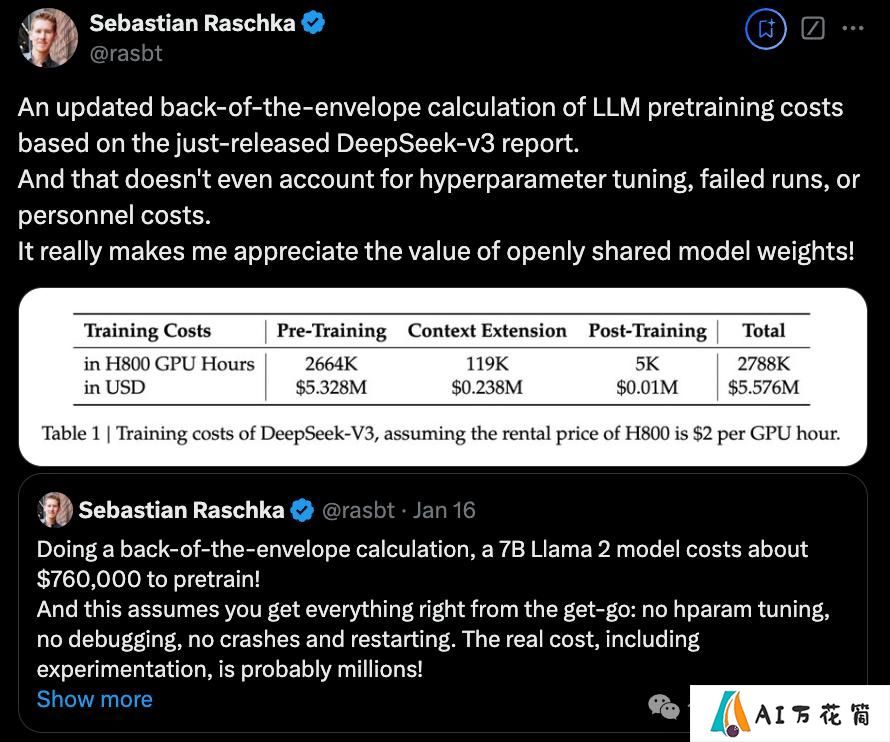The image size is (890, 742).
Task: Click the bookmark-plus icon in the header
Action: (x=766, y=28)
